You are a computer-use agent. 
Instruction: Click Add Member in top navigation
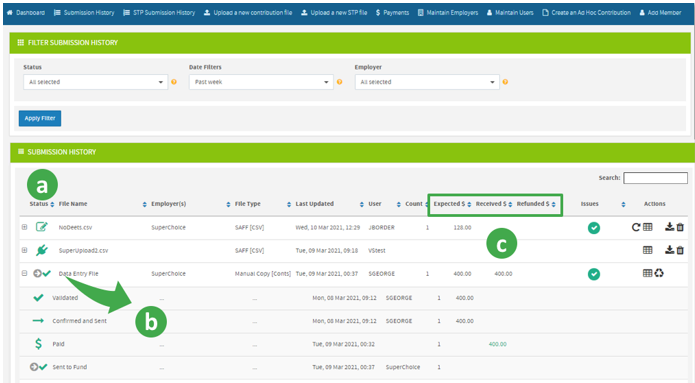(660, 12)
